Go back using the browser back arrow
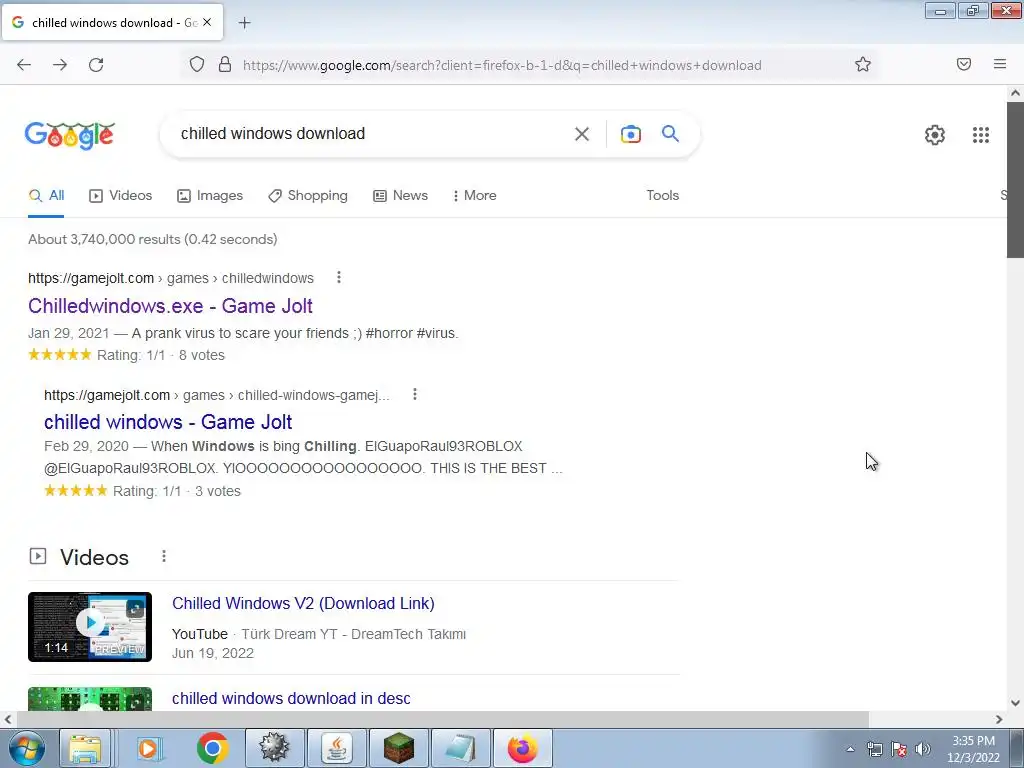 [24, 65]
